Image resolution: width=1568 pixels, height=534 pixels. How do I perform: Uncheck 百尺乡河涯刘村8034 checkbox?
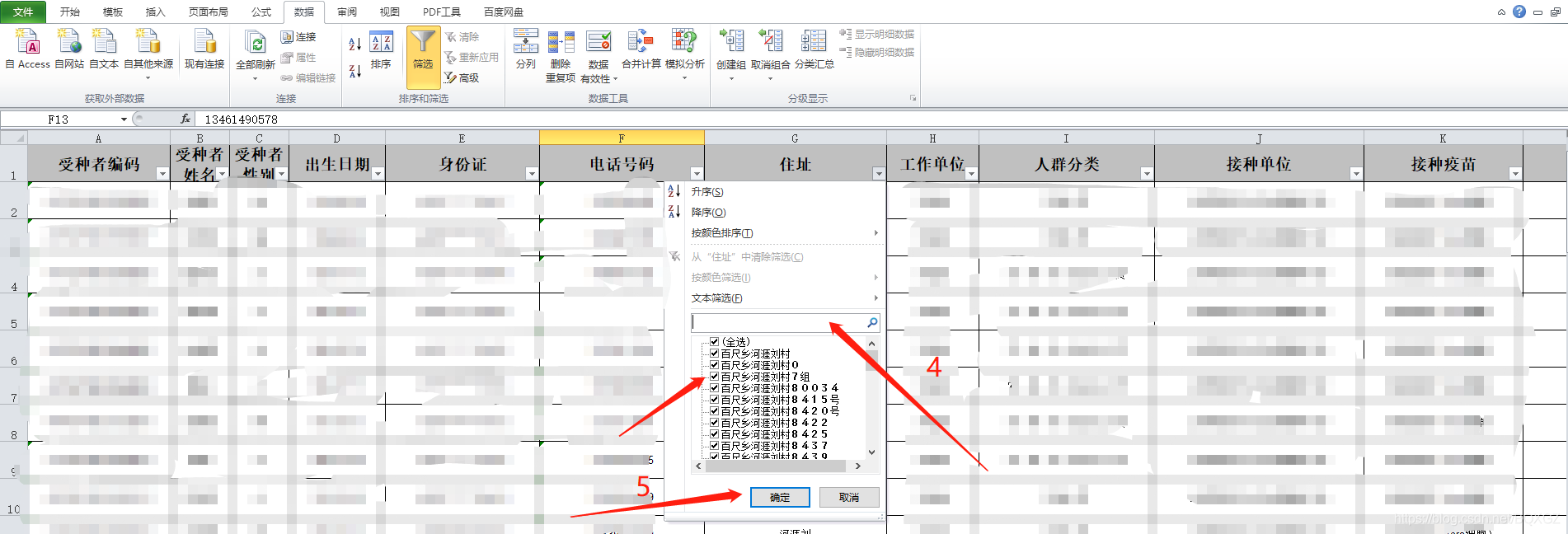[714, 387]
